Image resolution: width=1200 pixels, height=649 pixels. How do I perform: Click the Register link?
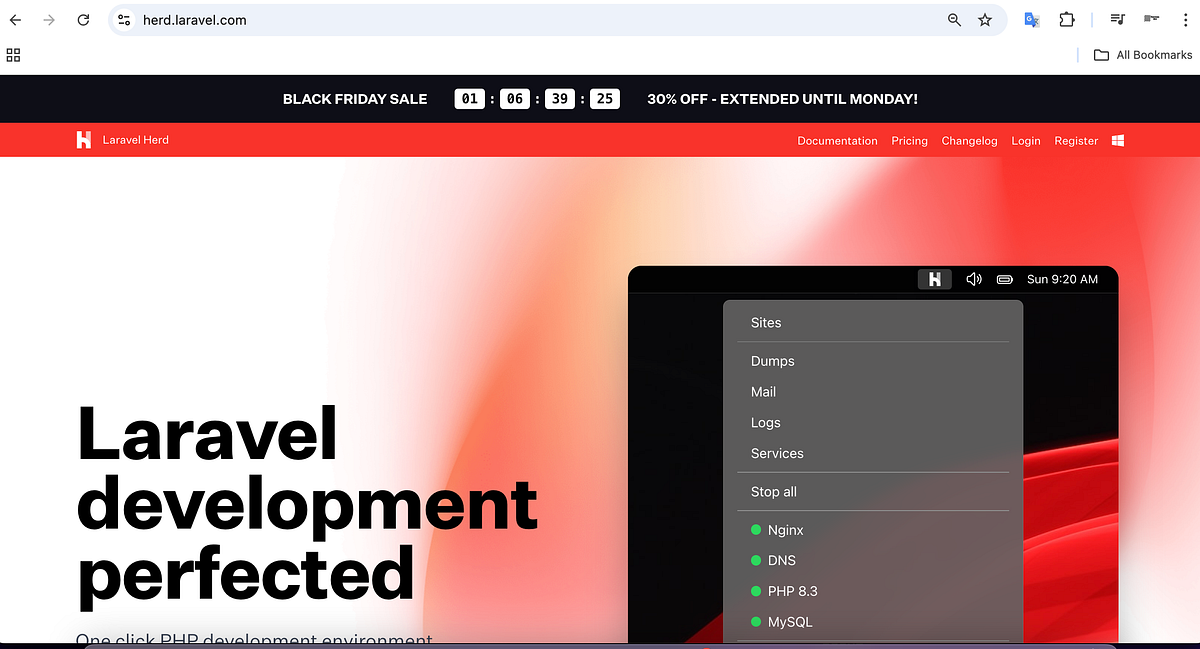tap(1075, 140)
